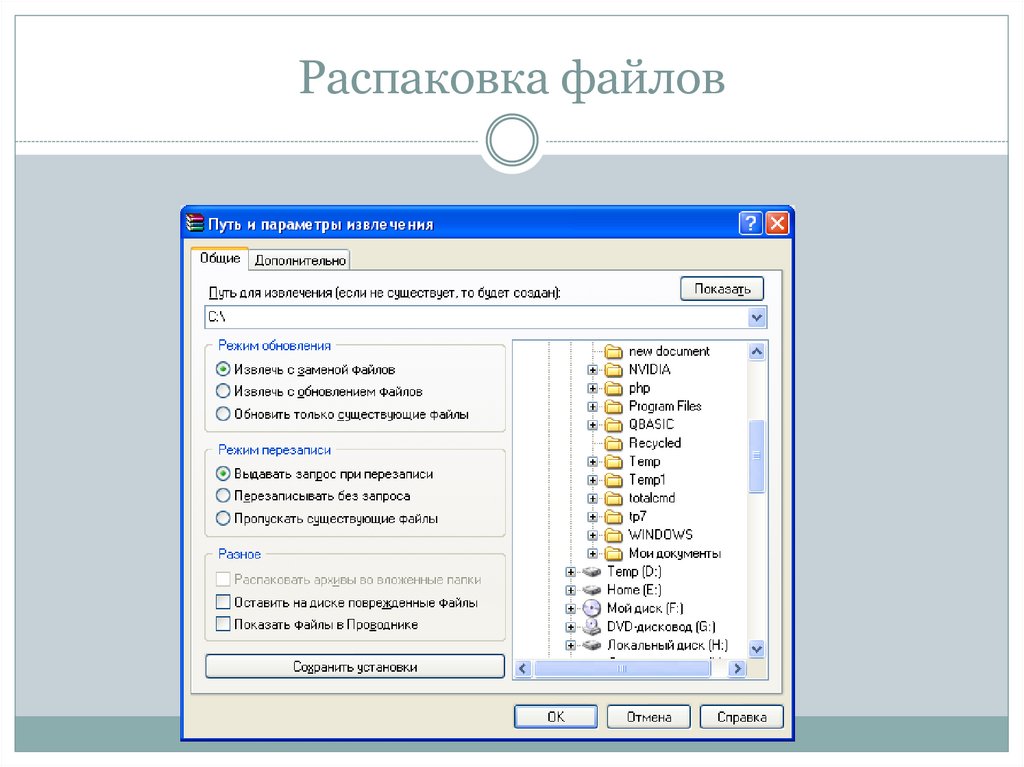This screenshot has height=767, width=1024.
Task: Click the WINDOWS folder icon
Action: click(x=613, y=535)
